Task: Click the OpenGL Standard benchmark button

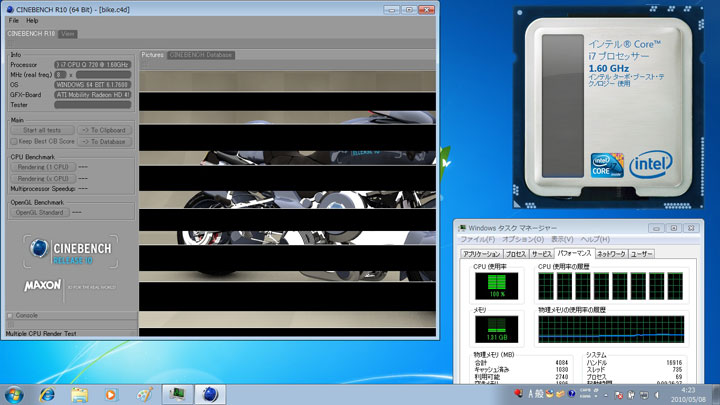Action: pos(39,213)
